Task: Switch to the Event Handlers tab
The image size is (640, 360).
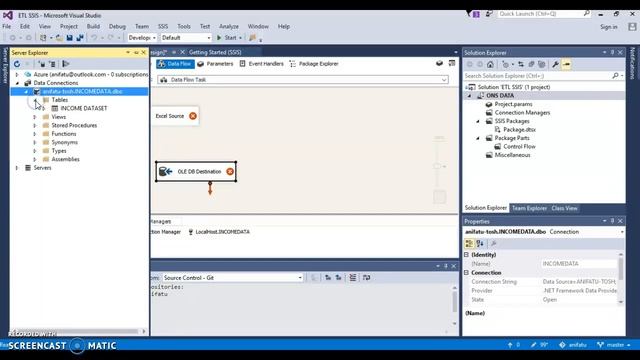Action: pyautogui.click(x=261, y=64)
